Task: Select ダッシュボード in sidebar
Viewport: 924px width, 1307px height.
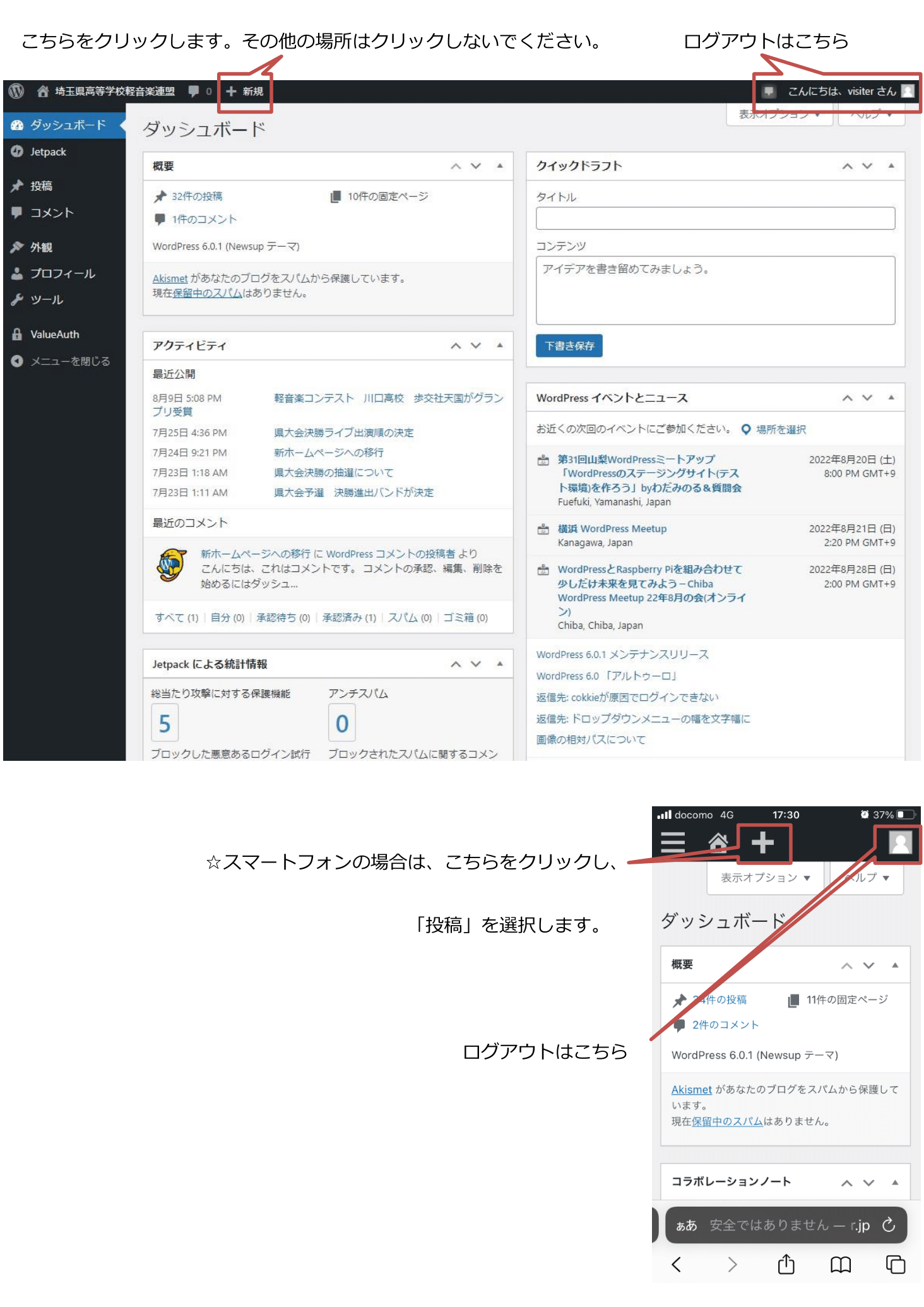Action: pyautogui.click(x=63, y=125)
